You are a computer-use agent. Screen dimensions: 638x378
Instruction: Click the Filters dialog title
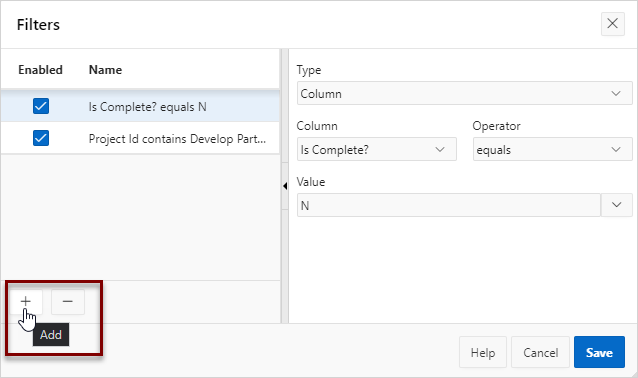pyautogui.click(x=38, y=25)
